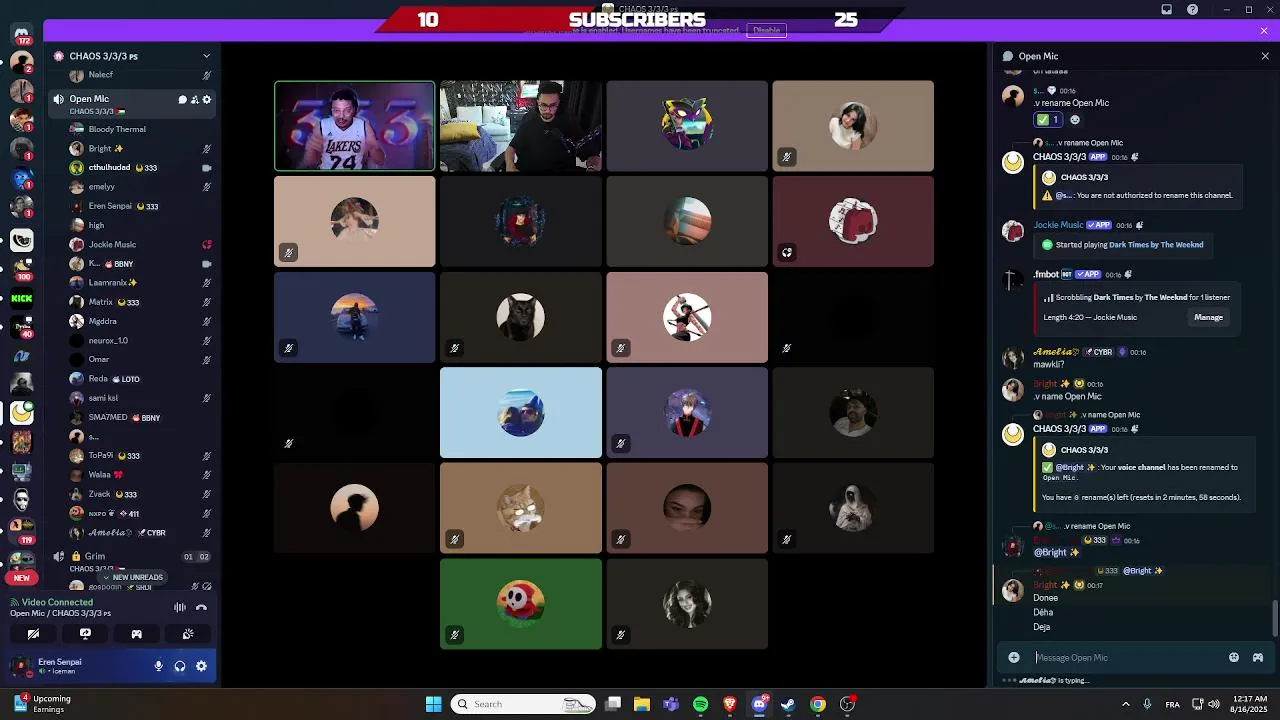Open user settings gear
Screen dimensions: 1280x720
point(201,666)
